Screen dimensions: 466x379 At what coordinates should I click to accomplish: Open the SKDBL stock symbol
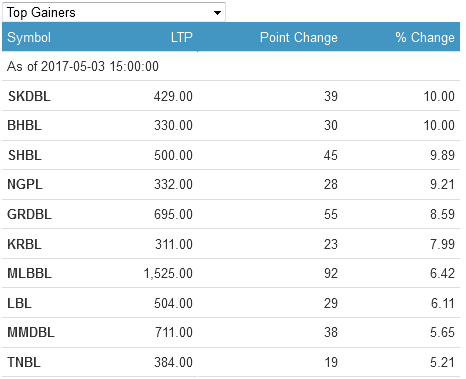point(29,96)
